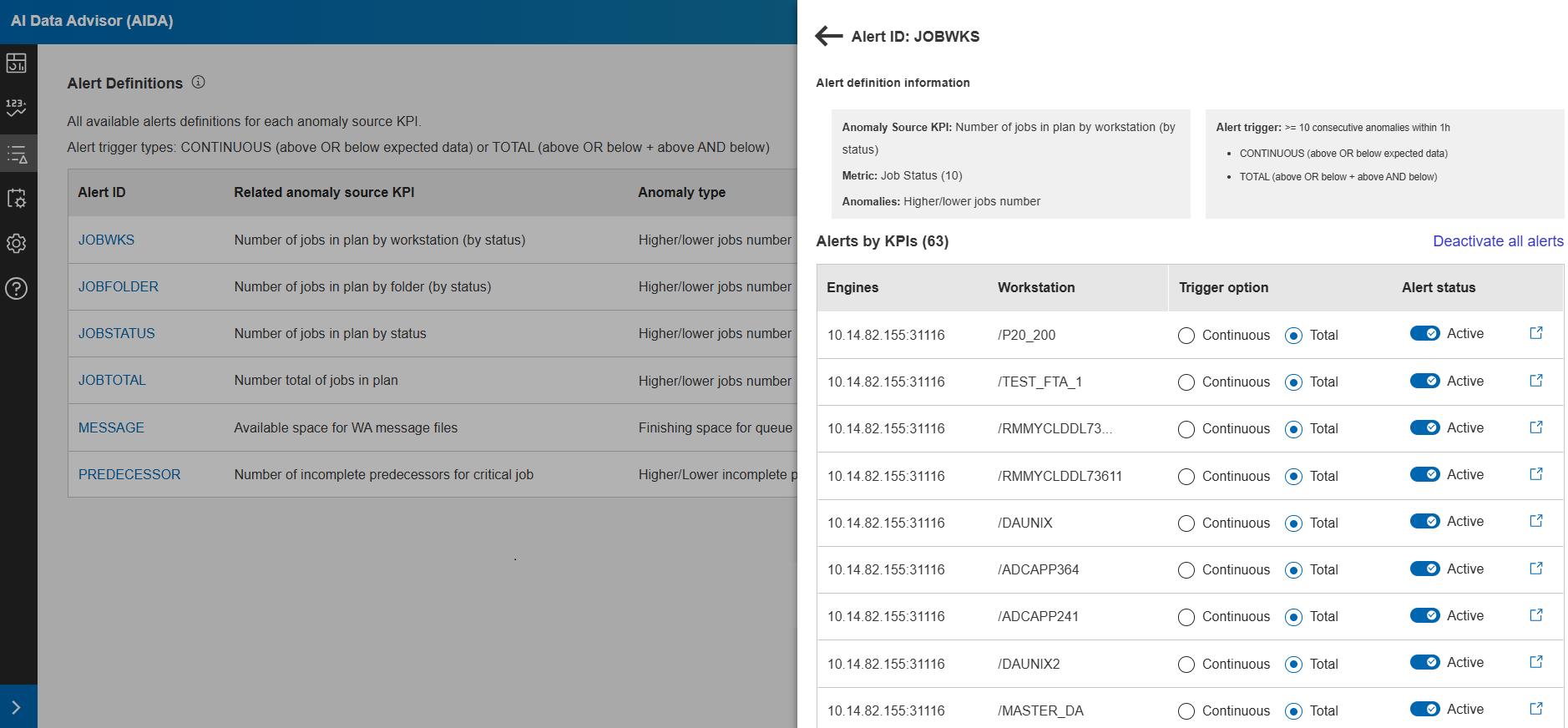Choose Continuous radio for /DAUNIX2
Viewport: 1568px width, 728px height.
click(1186, 665)
